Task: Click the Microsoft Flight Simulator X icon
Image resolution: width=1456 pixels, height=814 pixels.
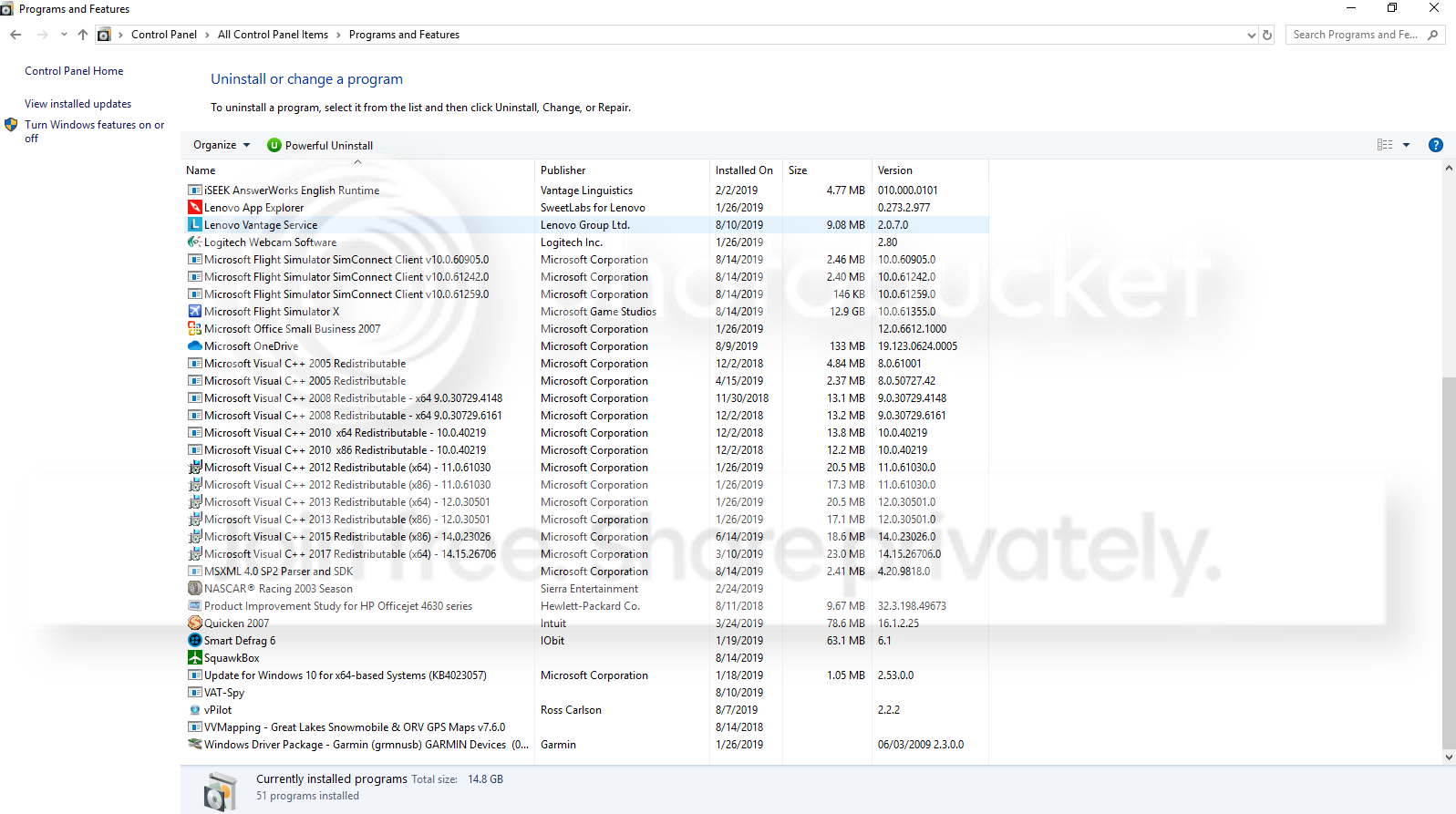Action: click(x=194, y=312)
